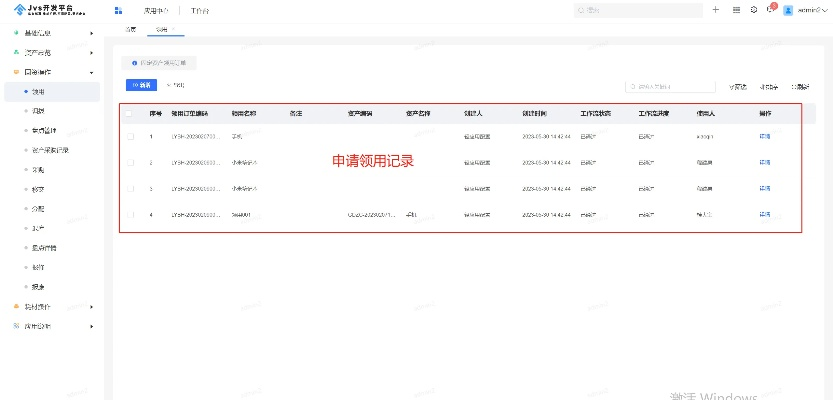Click row 1 time 2023-05-30 14:42:44
The width and height of the screenshot is (833, 400).
(x=546, y=137)
